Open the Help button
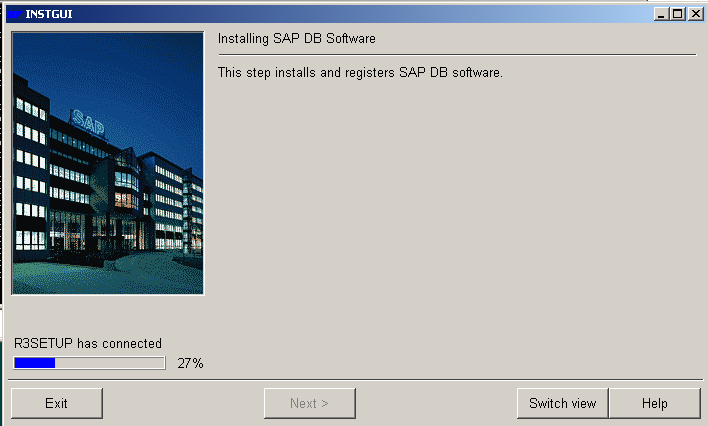 [655, 403]
